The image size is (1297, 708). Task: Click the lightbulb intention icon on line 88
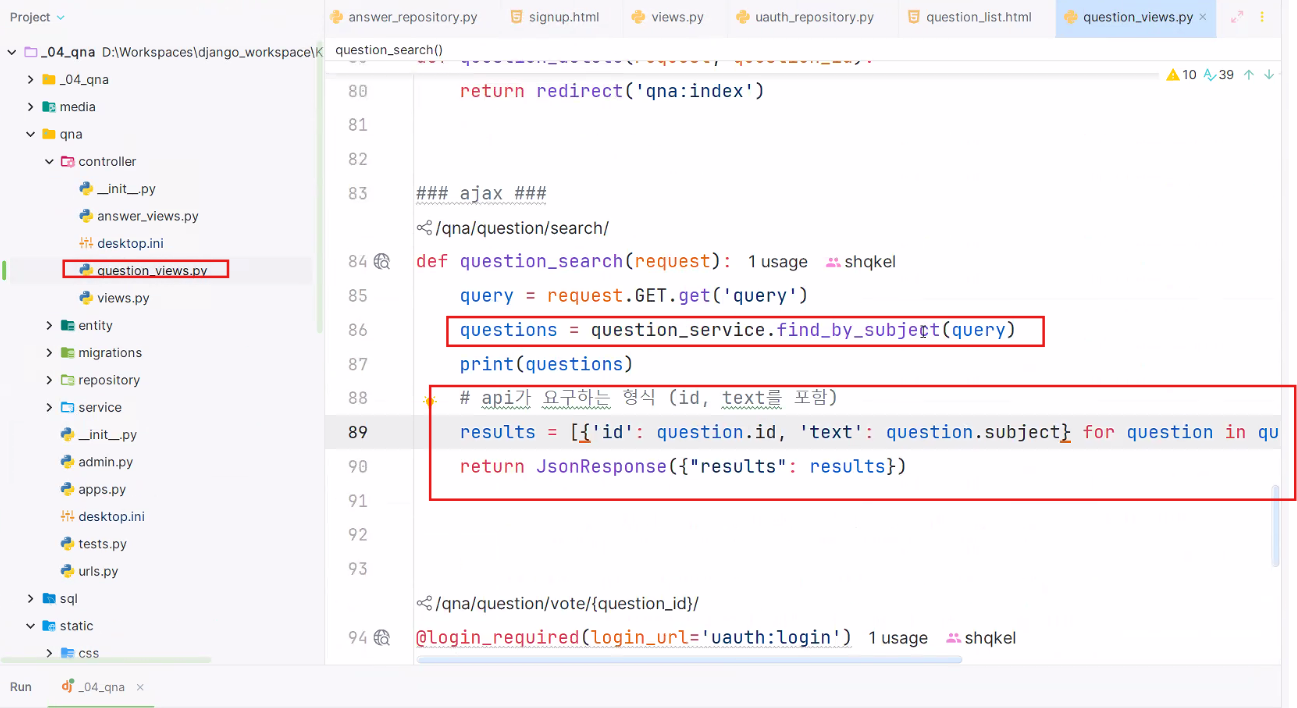point(430,400)
